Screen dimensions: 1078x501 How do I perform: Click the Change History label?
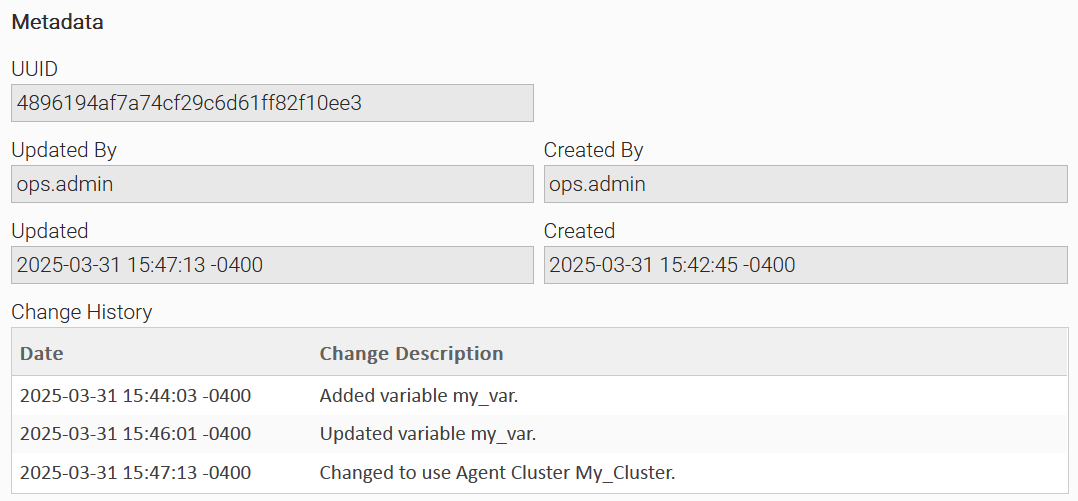click(82, 312)
